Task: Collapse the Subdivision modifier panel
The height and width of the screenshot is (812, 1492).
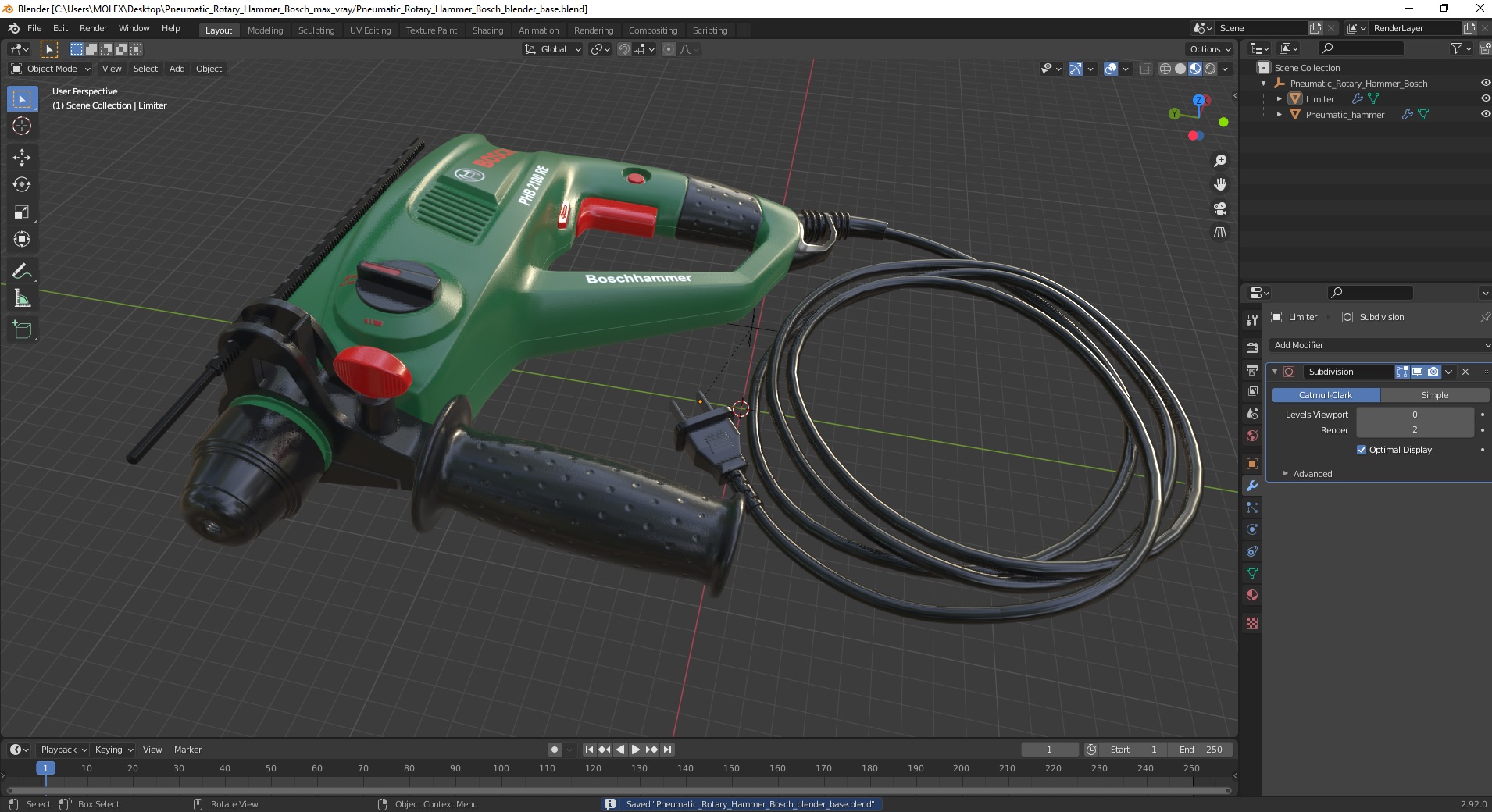Action: (1275, 372)
